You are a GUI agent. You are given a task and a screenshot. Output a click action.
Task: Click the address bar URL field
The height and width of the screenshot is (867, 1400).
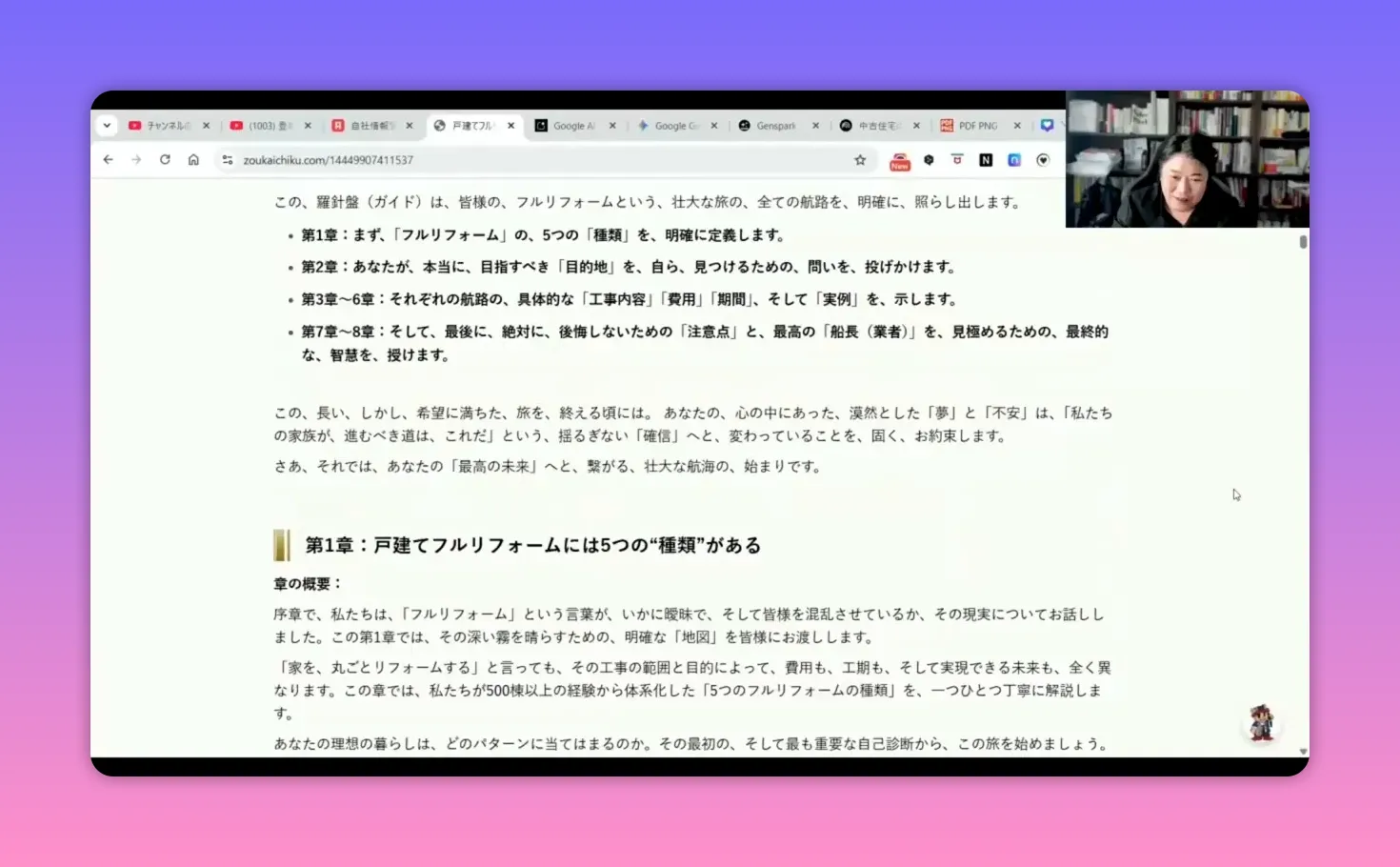coord(381,160)
